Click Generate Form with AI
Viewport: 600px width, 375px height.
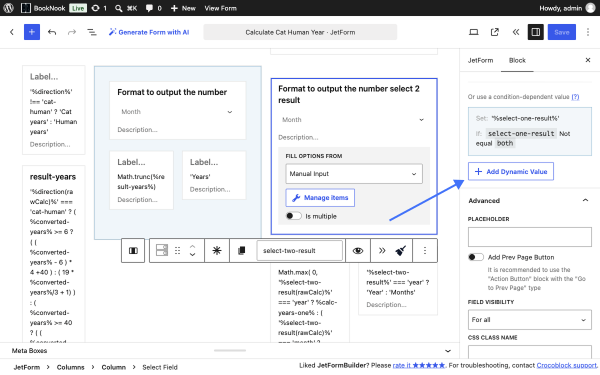(x=149, y=32)
